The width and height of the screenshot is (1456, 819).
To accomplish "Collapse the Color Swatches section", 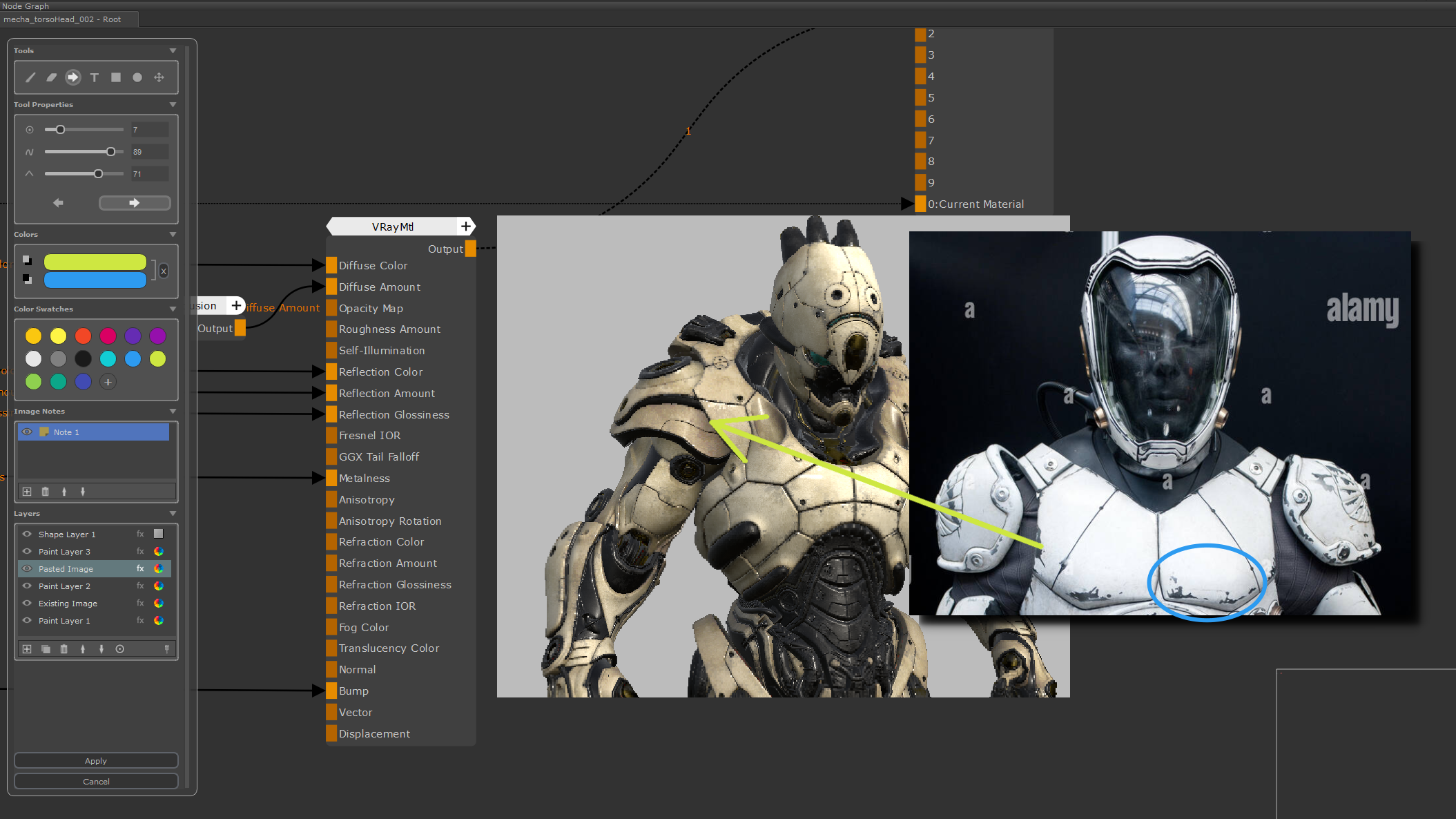I will (173, 309).
